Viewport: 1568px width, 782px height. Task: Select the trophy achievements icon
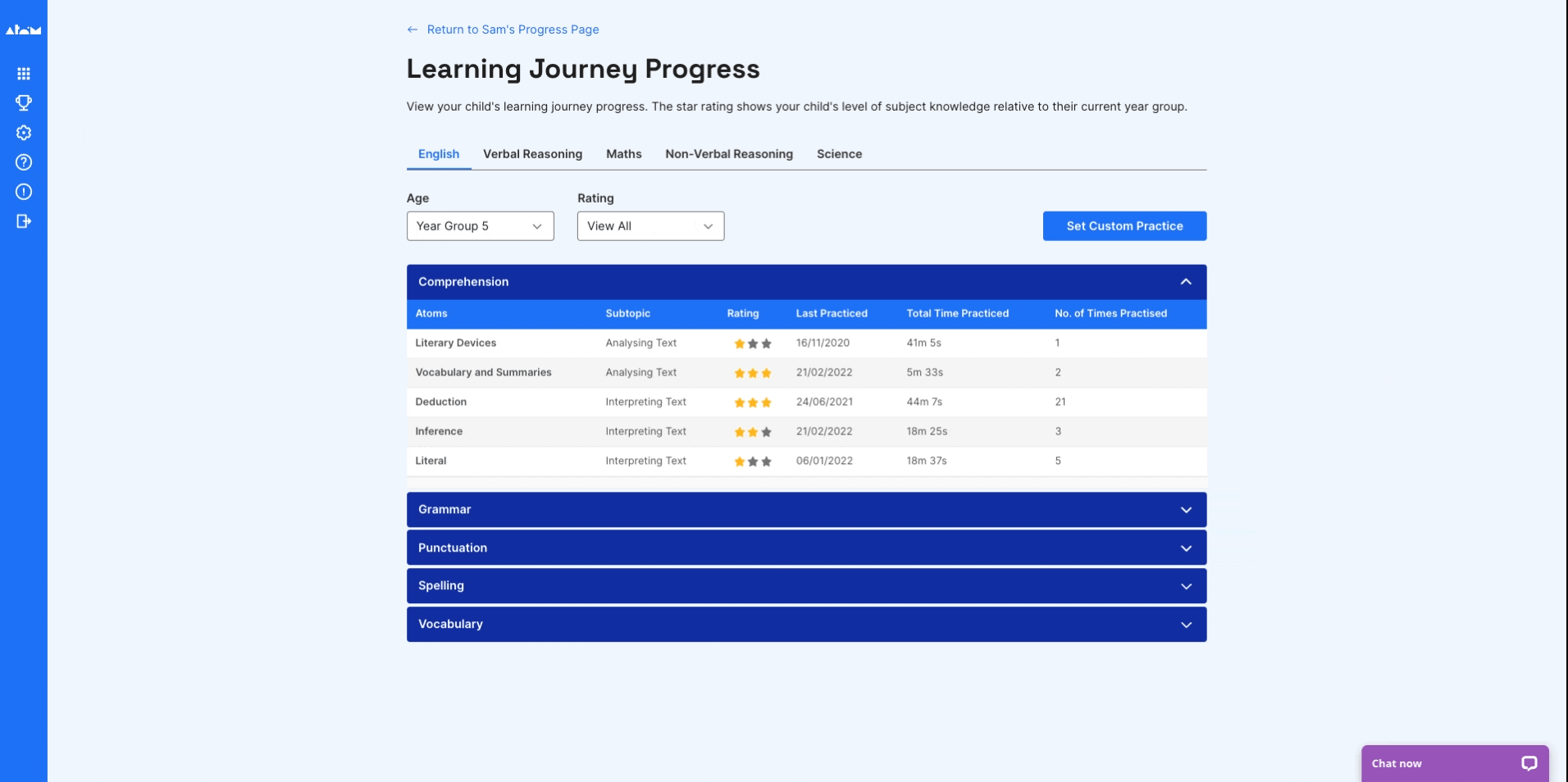point(24,103)
